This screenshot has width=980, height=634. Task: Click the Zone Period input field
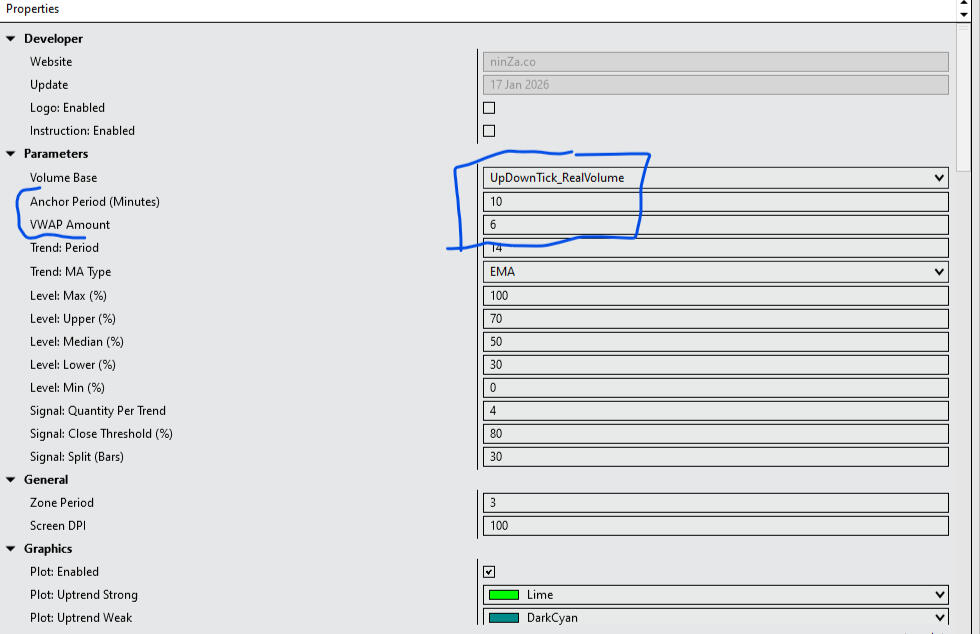pos(715,503)
